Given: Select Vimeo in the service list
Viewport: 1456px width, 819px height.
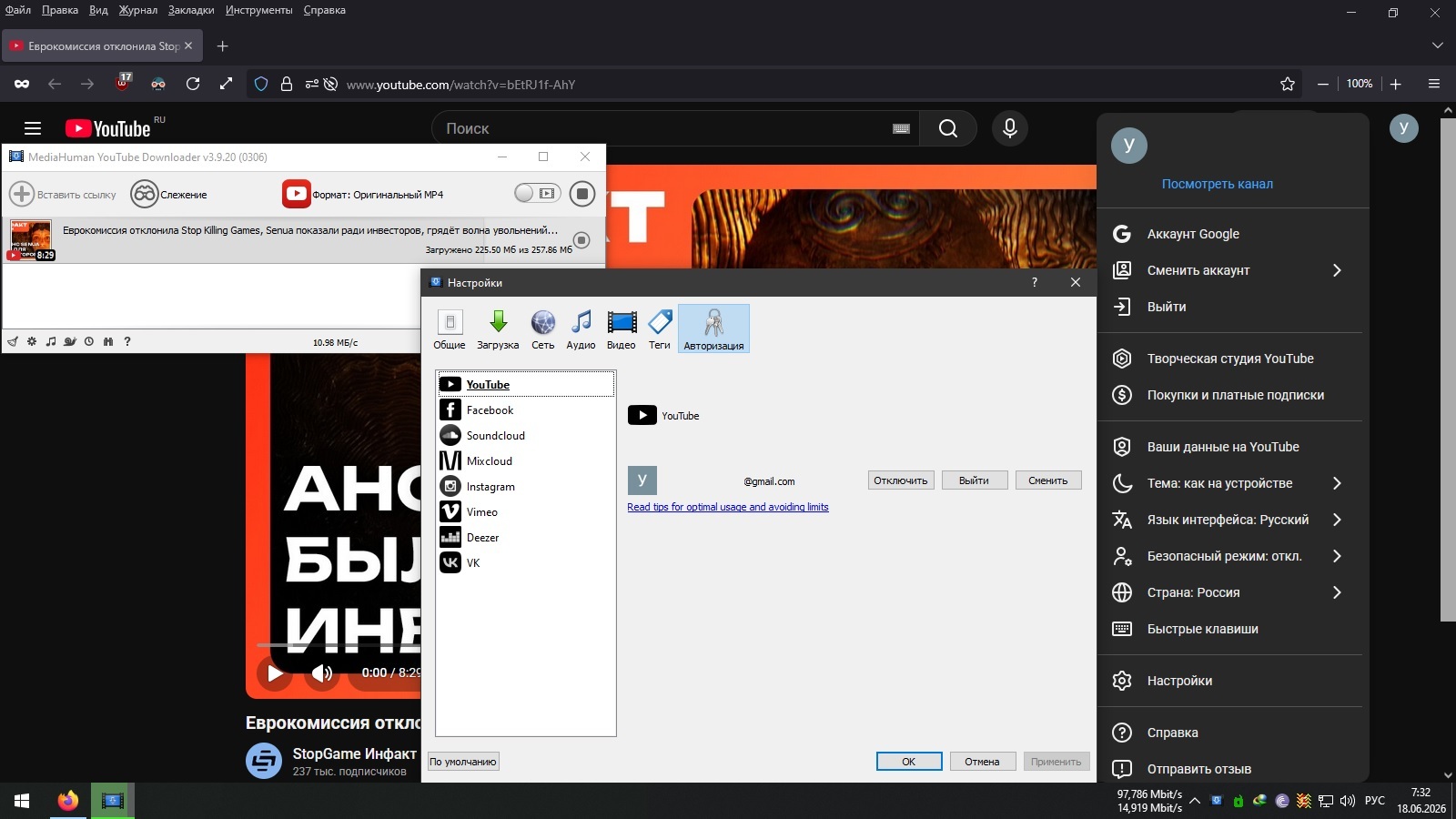Looking at the screenshot, I should click(x=526, y=511).
